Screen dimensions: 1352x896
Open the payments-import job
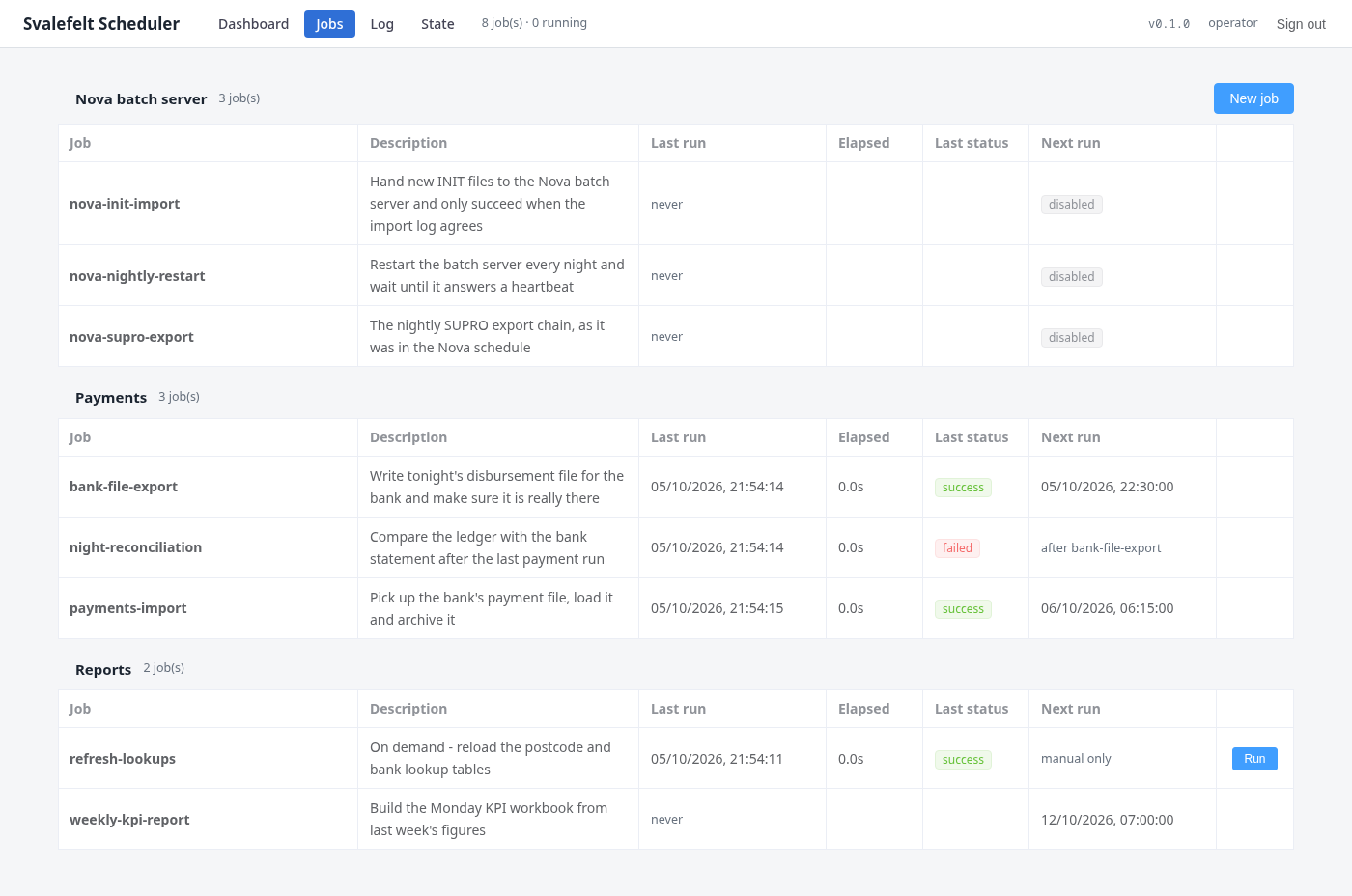pyautogui.click(x=128, y=608)
